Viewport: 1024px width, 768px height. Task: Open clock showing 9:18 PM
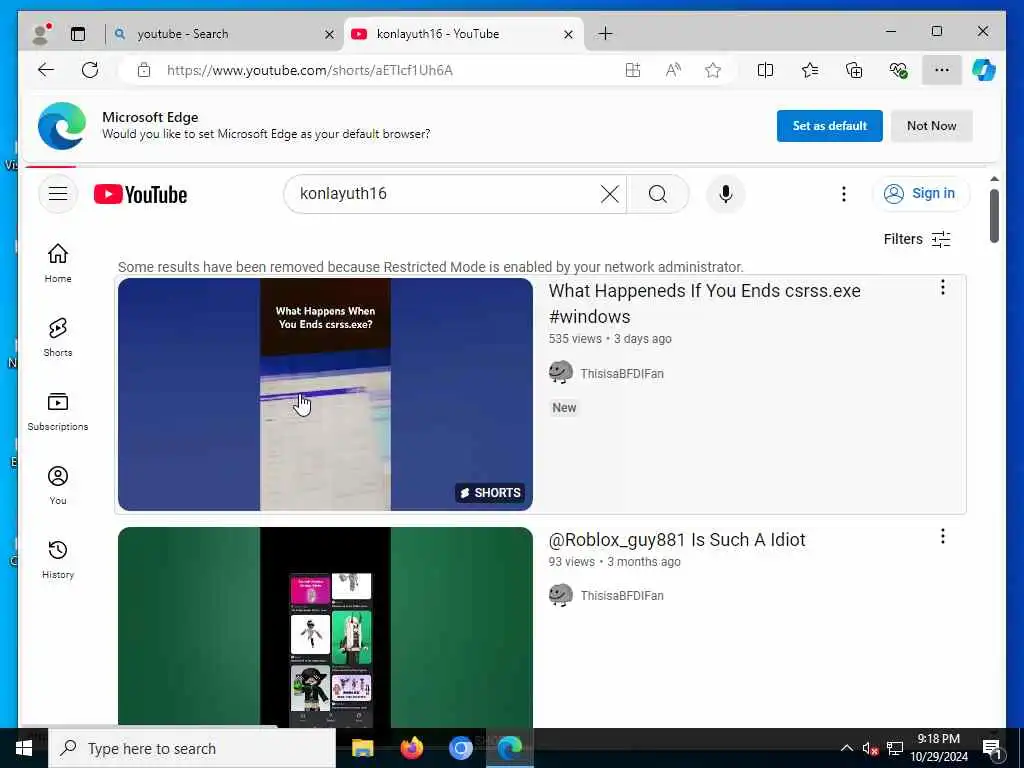tap(938, 748)
